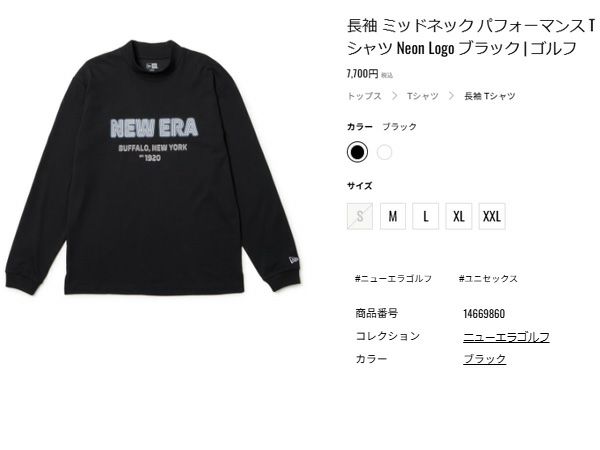Click the #ニューエラゴルフ hashtag
The width and height of the screenshot is (600, 450).
pyautogui.click(x=393, y=279)
